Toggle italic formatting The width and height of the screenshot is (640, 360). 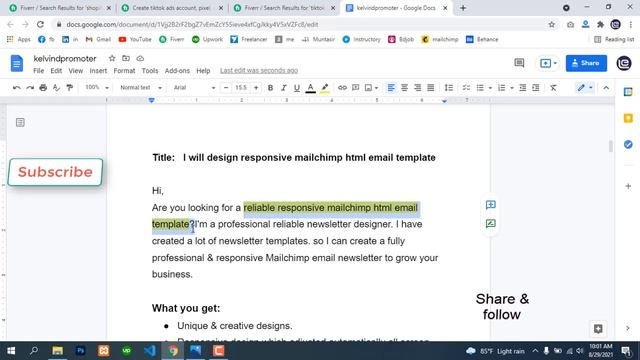[283, 88]
